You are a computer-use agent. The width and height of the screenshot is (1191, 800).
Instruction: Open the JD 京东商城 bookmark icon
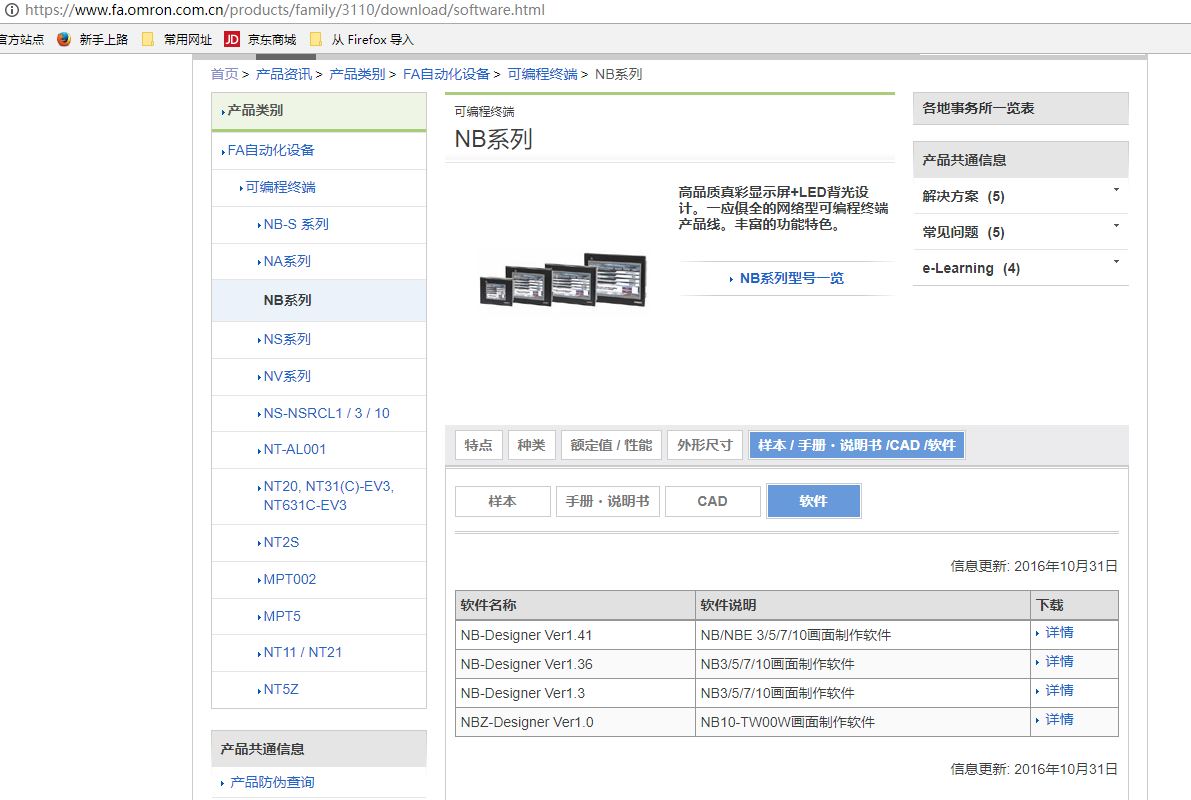click(x=232, y=40)
